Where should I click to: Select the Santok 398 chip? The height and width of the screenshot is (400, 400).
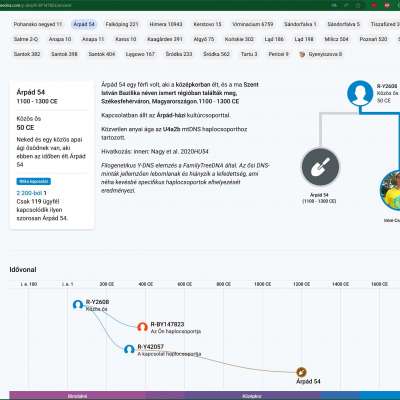click(64, 54)
